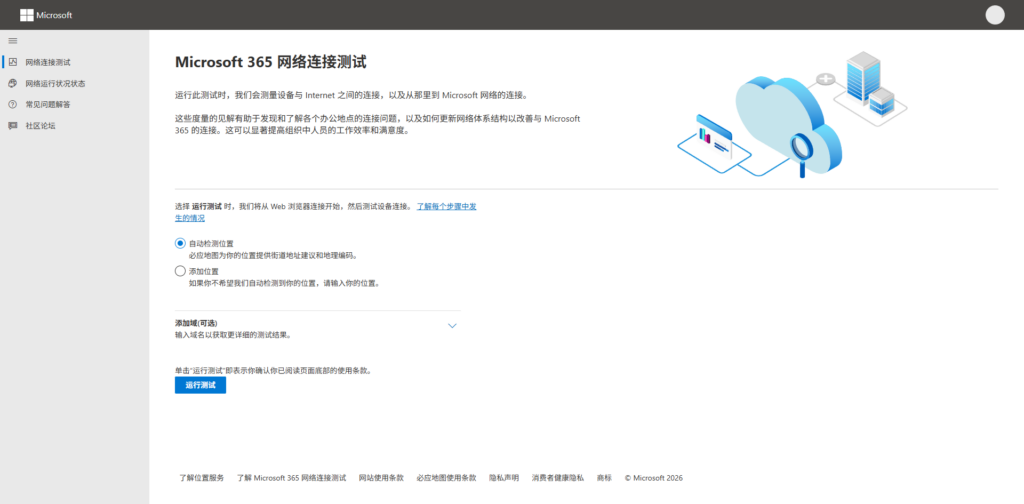Expand the 添加域(可选) chevron

pos(452,325)
